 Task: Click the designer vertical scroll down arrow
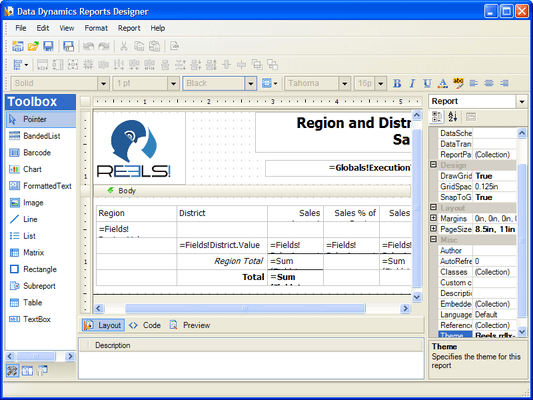(417, 297)
